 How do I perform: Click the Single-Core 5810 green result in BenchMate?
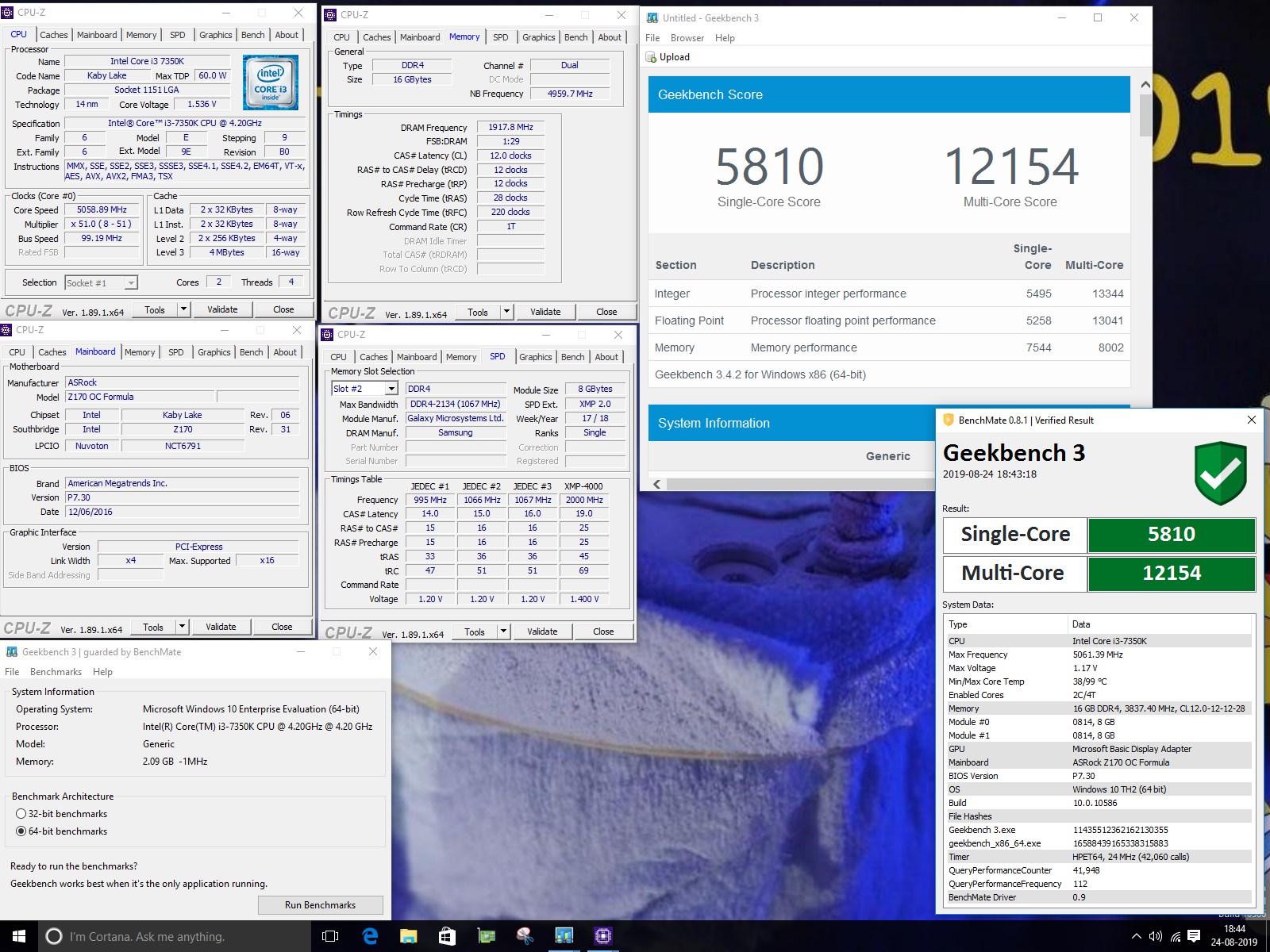coord(1172,535)
